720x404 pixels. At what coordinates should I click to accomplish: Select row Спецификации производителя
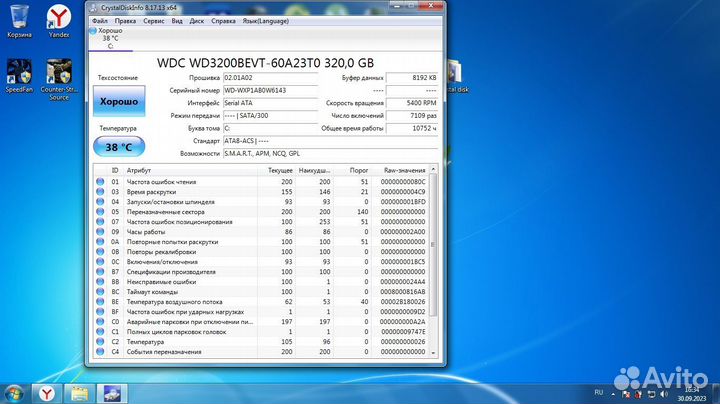[261, 272]
